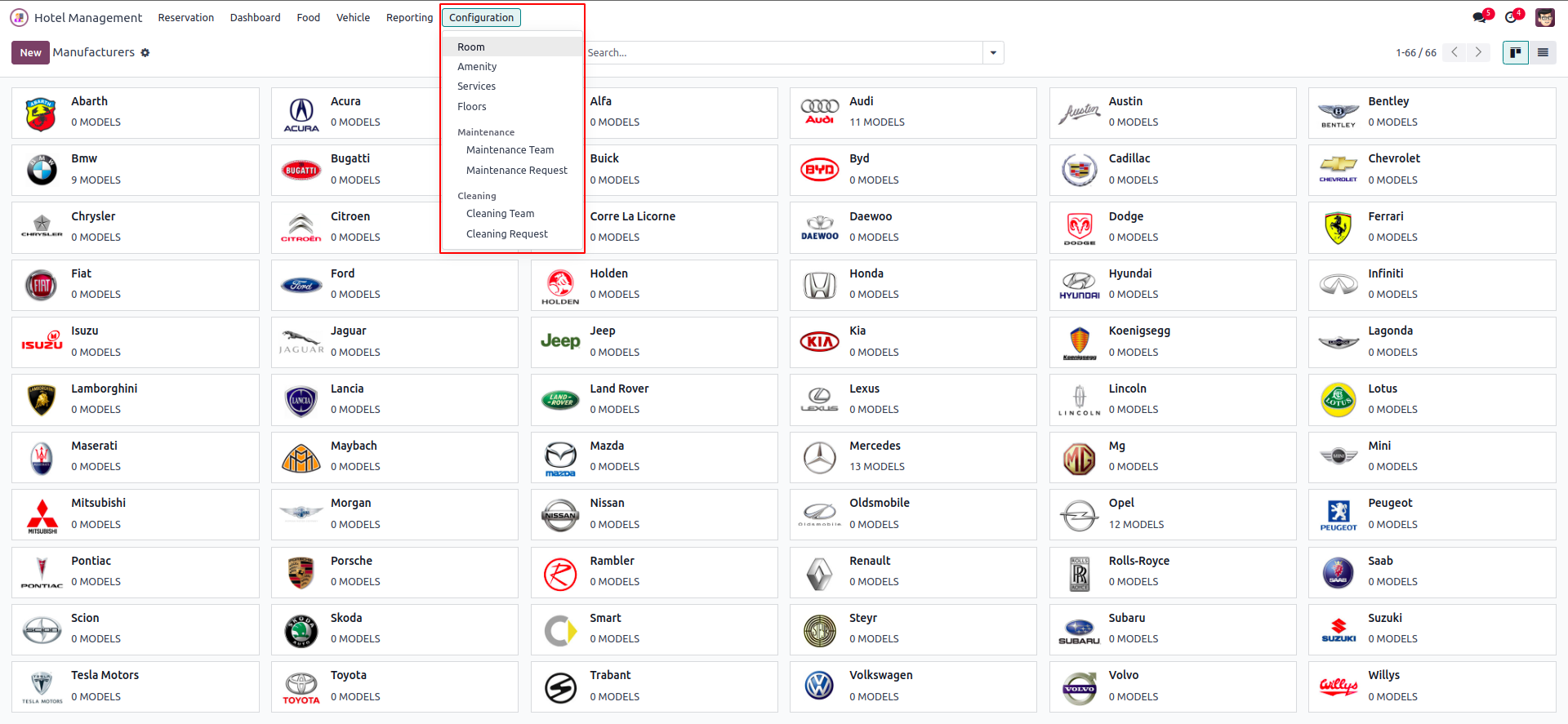Open the Vehicle menu
Viewport: 1568px width, 724px height.
(353, 17)
